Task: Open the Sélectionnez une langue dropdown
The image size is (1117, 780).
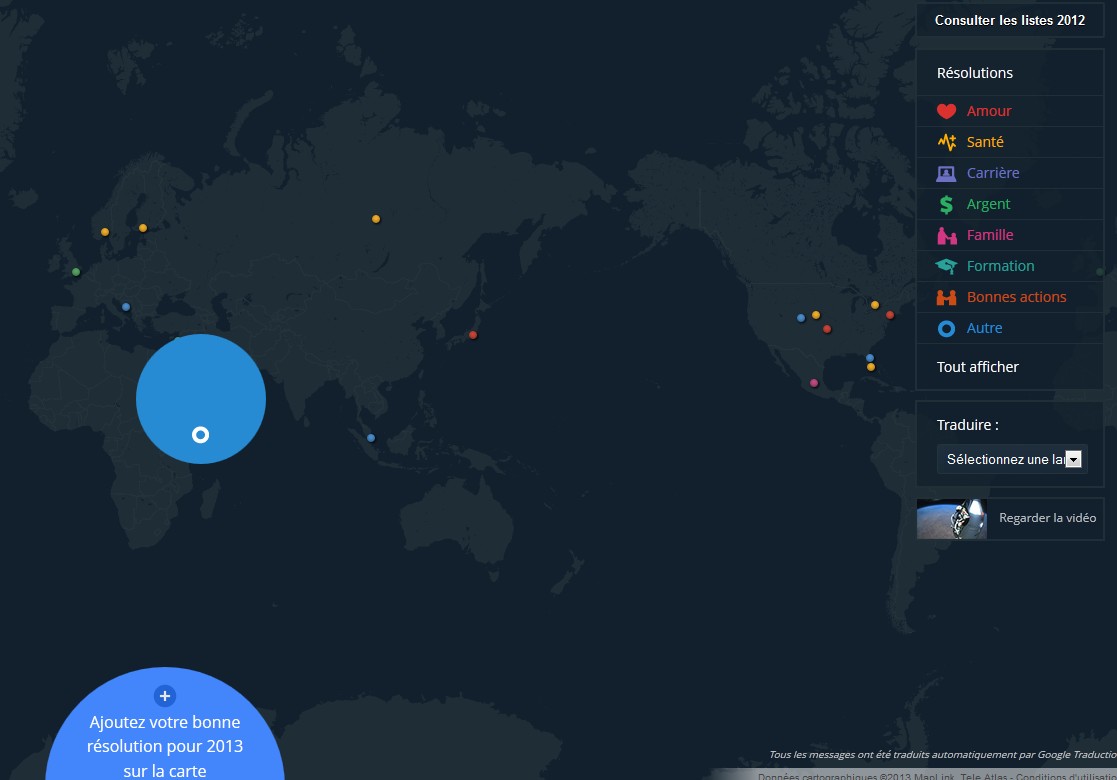Action: point(1012,459)
